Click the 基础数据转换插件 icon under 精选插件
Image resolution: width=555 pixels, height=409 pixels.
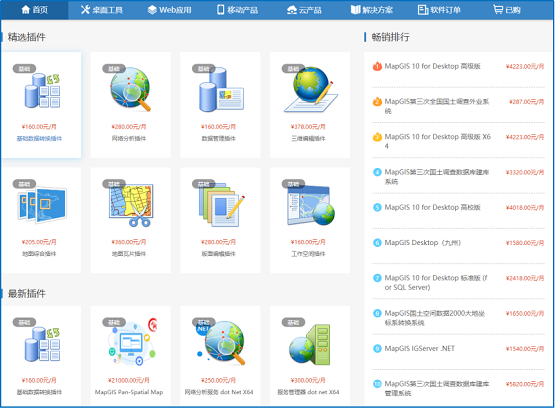pyautogui.click(x=42, y=90)
